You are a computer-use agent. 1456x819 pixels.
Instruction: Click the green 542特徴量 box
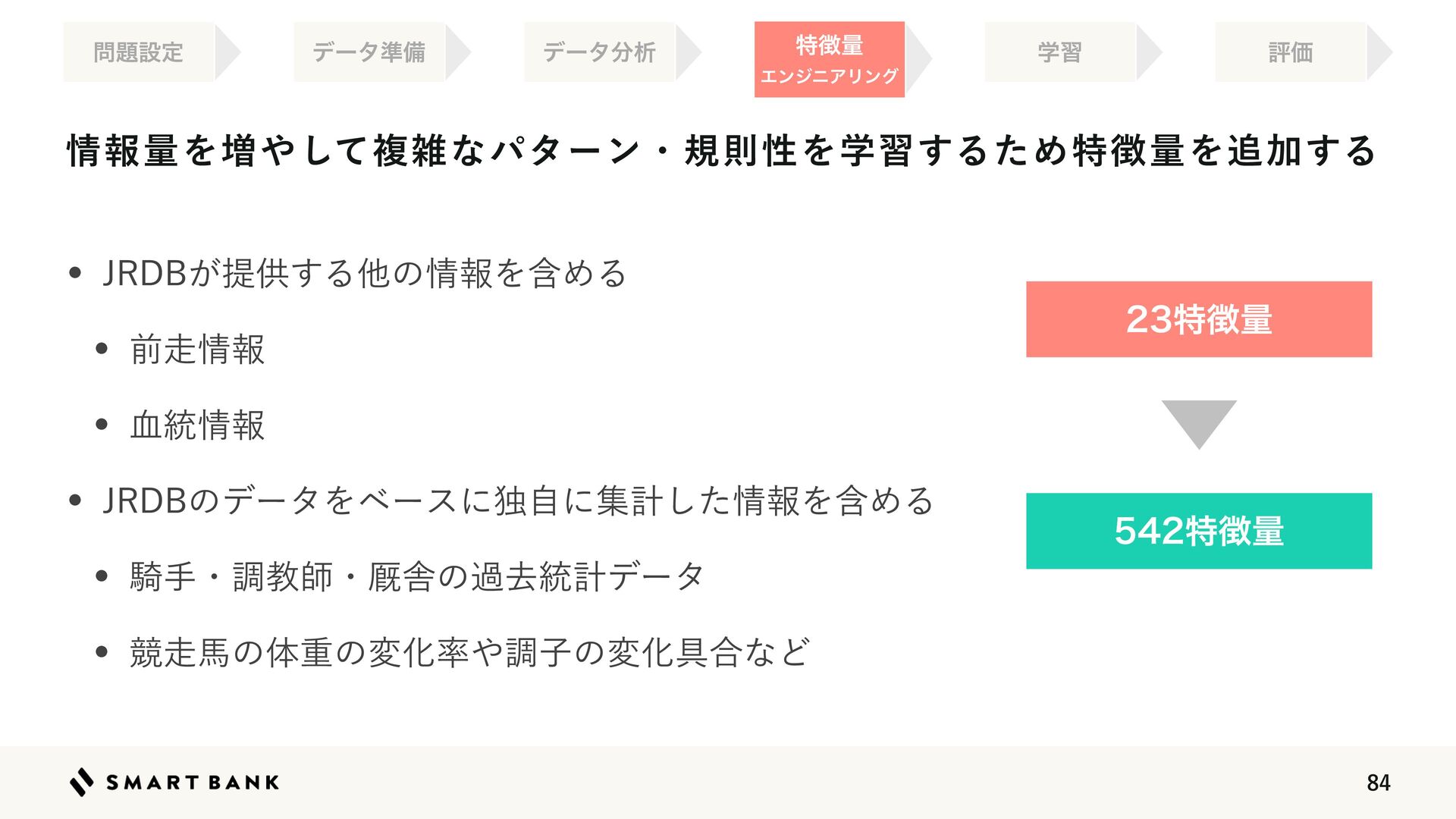[x=1198, y=531]
